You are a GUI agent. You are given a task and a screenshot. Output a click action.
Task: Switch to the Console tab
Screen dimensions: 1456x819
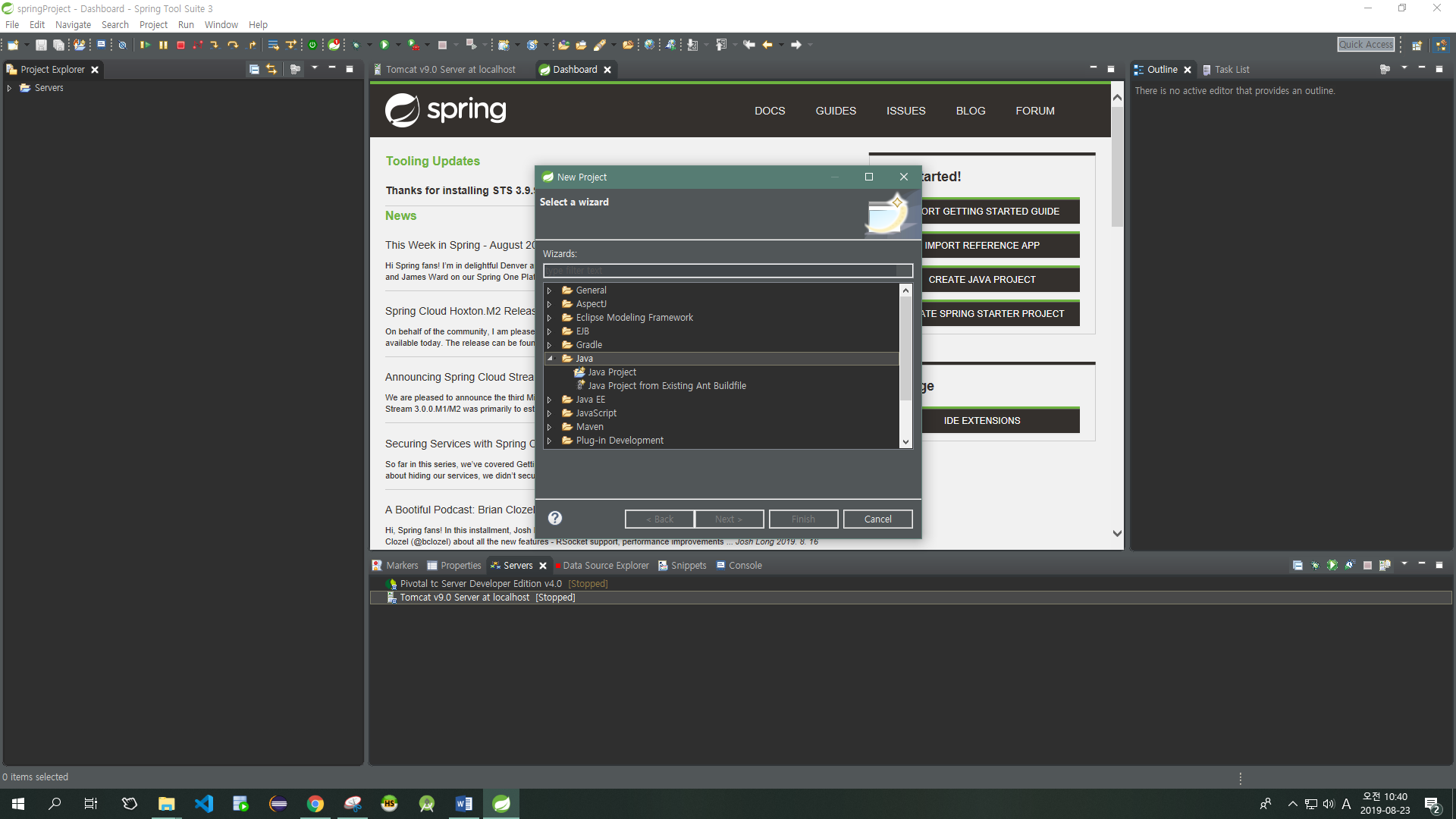[745, 566]
